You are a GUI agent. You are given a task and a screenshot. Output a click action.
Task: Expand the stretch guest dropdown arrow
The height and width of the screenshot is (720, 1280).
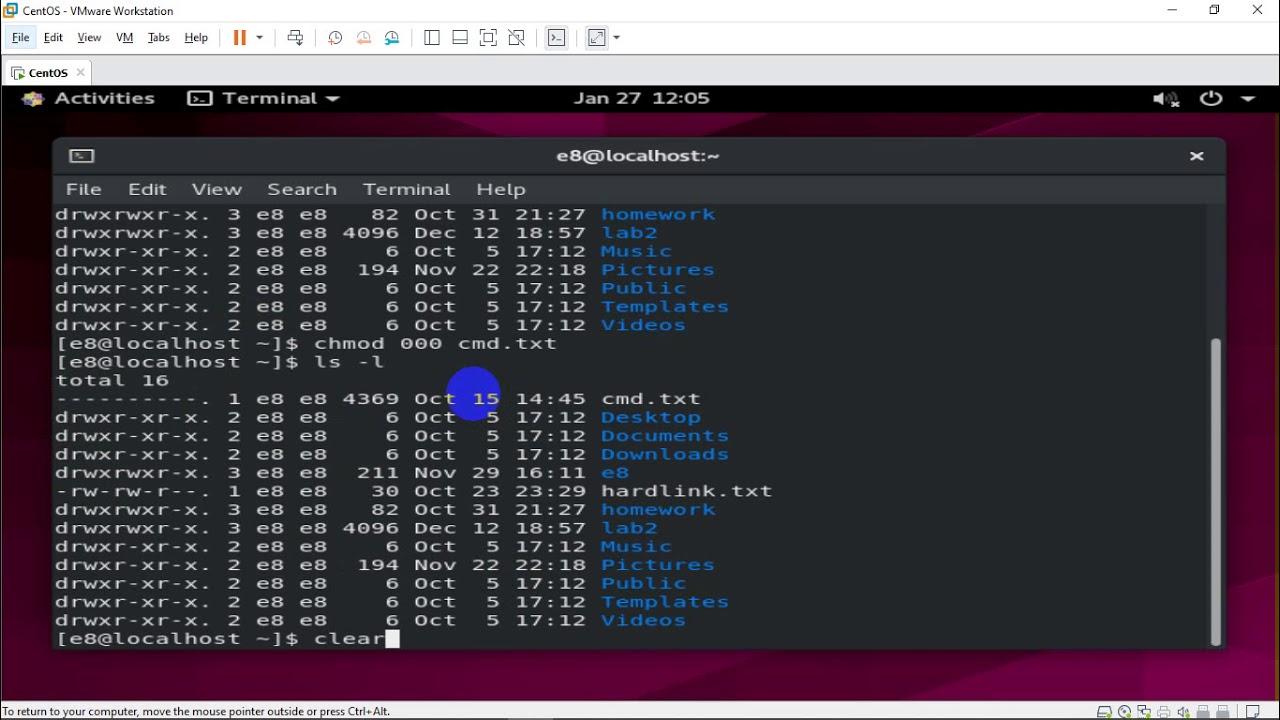point(617,38)
